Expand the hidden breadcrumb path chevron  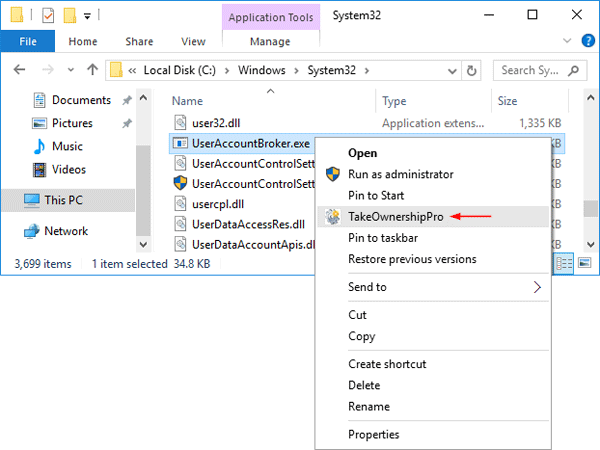[x=132, y=71]
